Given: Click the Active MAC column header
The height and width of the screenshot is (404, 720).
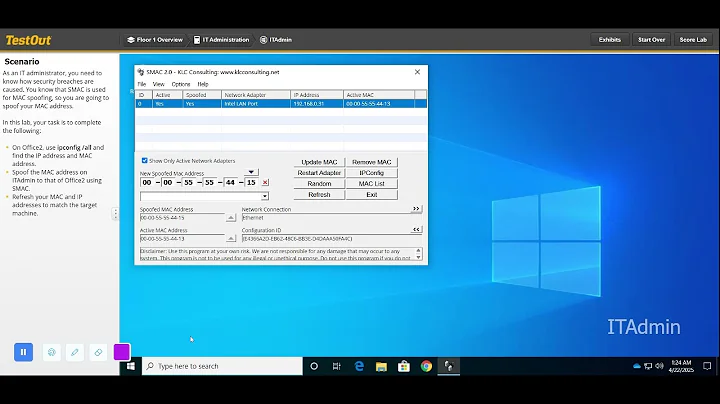Looking at the screenshot, I should click(x=379, y=95).
